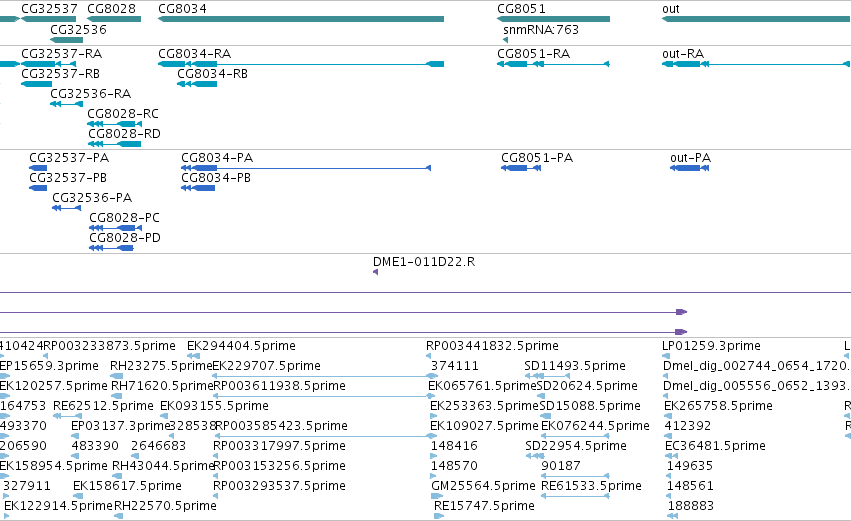Select the CG32536-PA protein glyph
Viewport: 851px width, 521px height.
(x=66, y=208)
